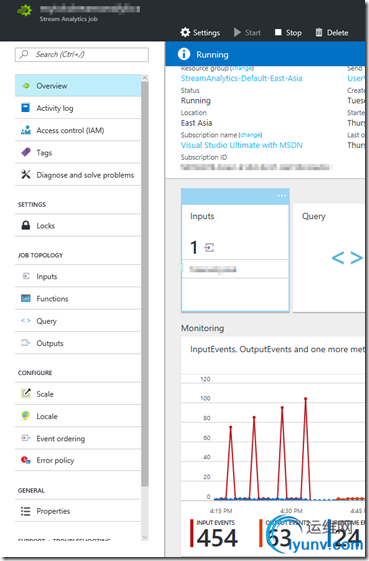
Task: Open Settings gear in the top toolbar
Action: tap(200, 33)
